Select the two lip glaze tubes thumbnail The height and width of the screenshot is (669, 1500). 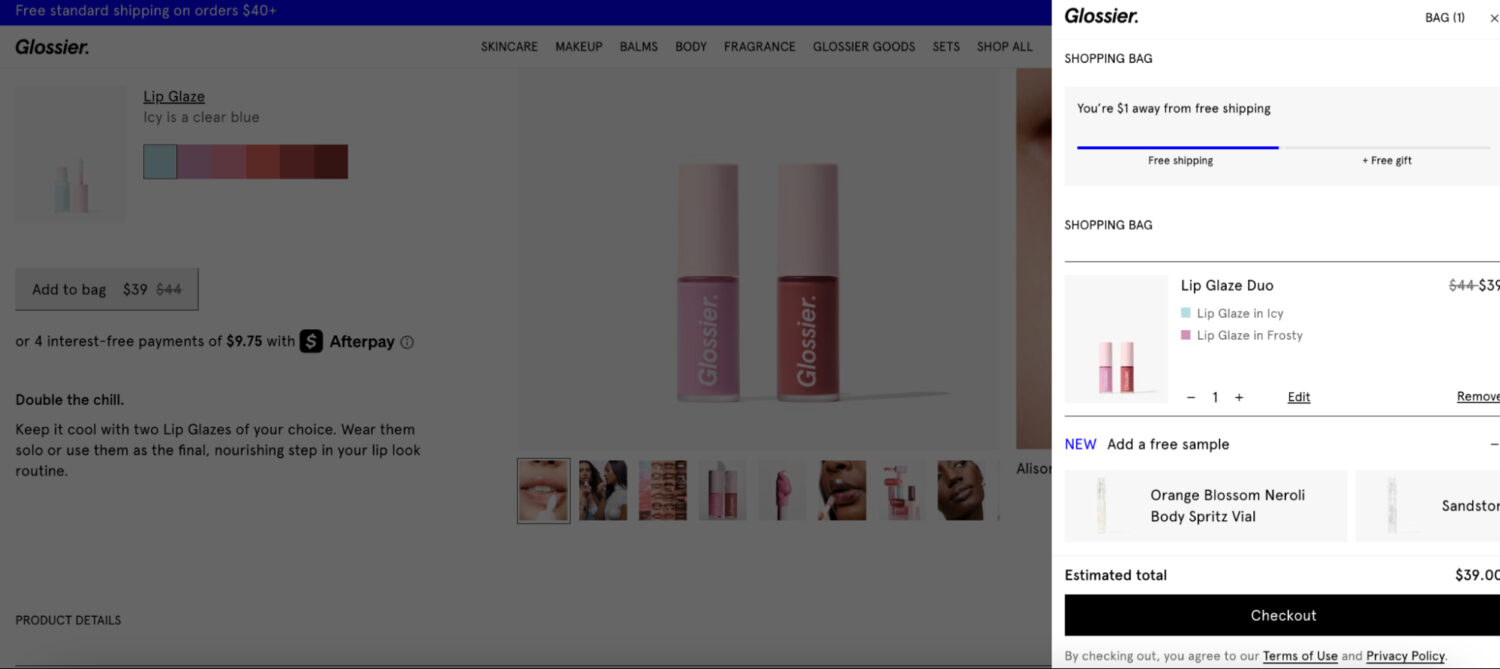[722, 490]
